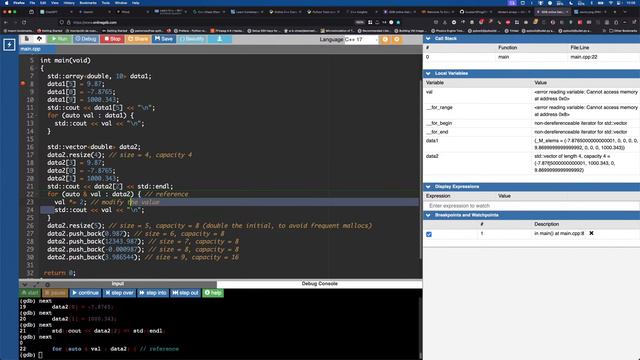The height and width of the screenshot is (360, 640).
Task: Toggle the breakpoint dot on line 8
Action: click(x=23, y=84)
